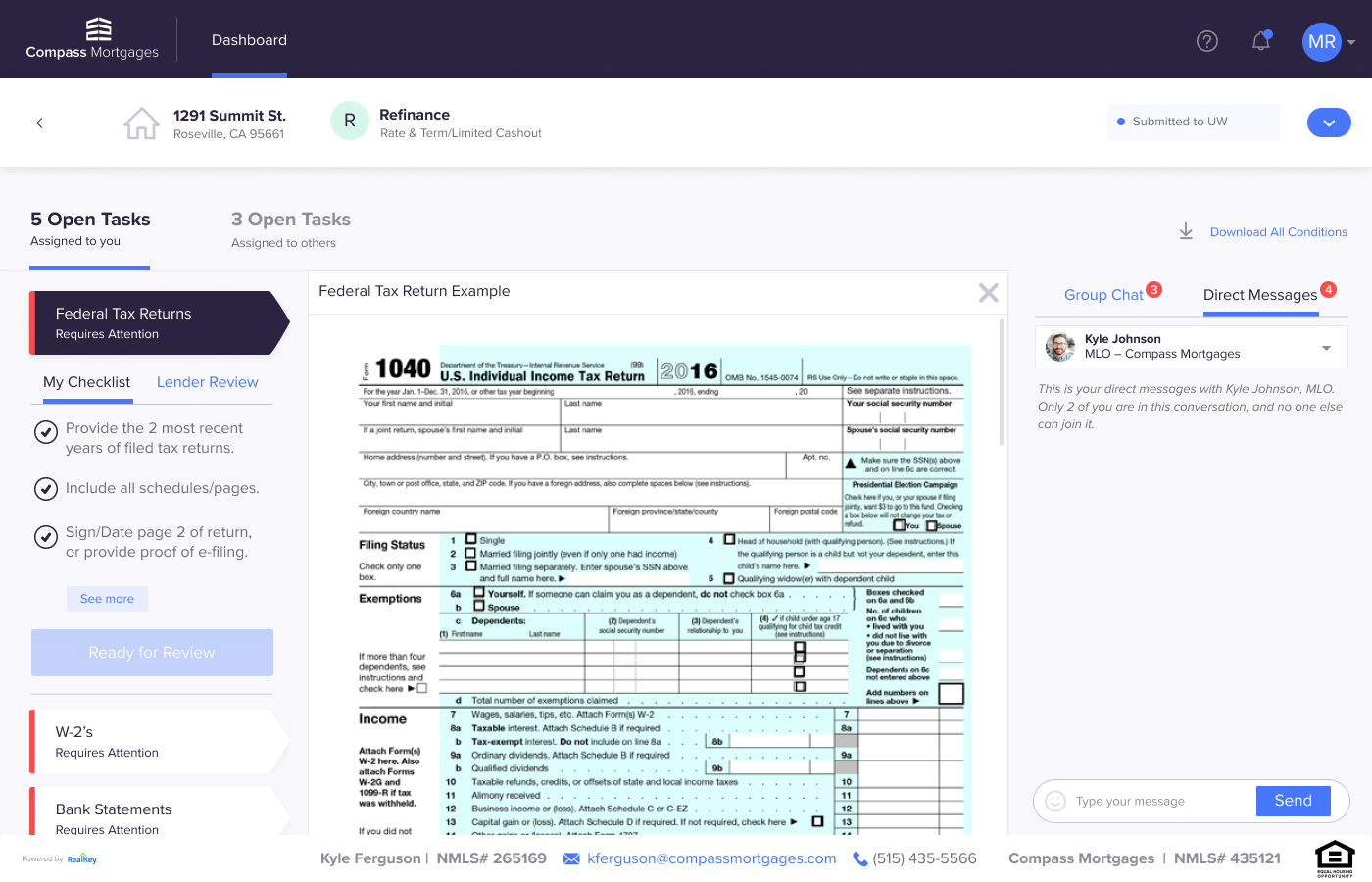Switch to 3 Open Tasks assigned to others
Image resolution: width=1372 pixels, height=882 pixels.
tap(291, 229)
